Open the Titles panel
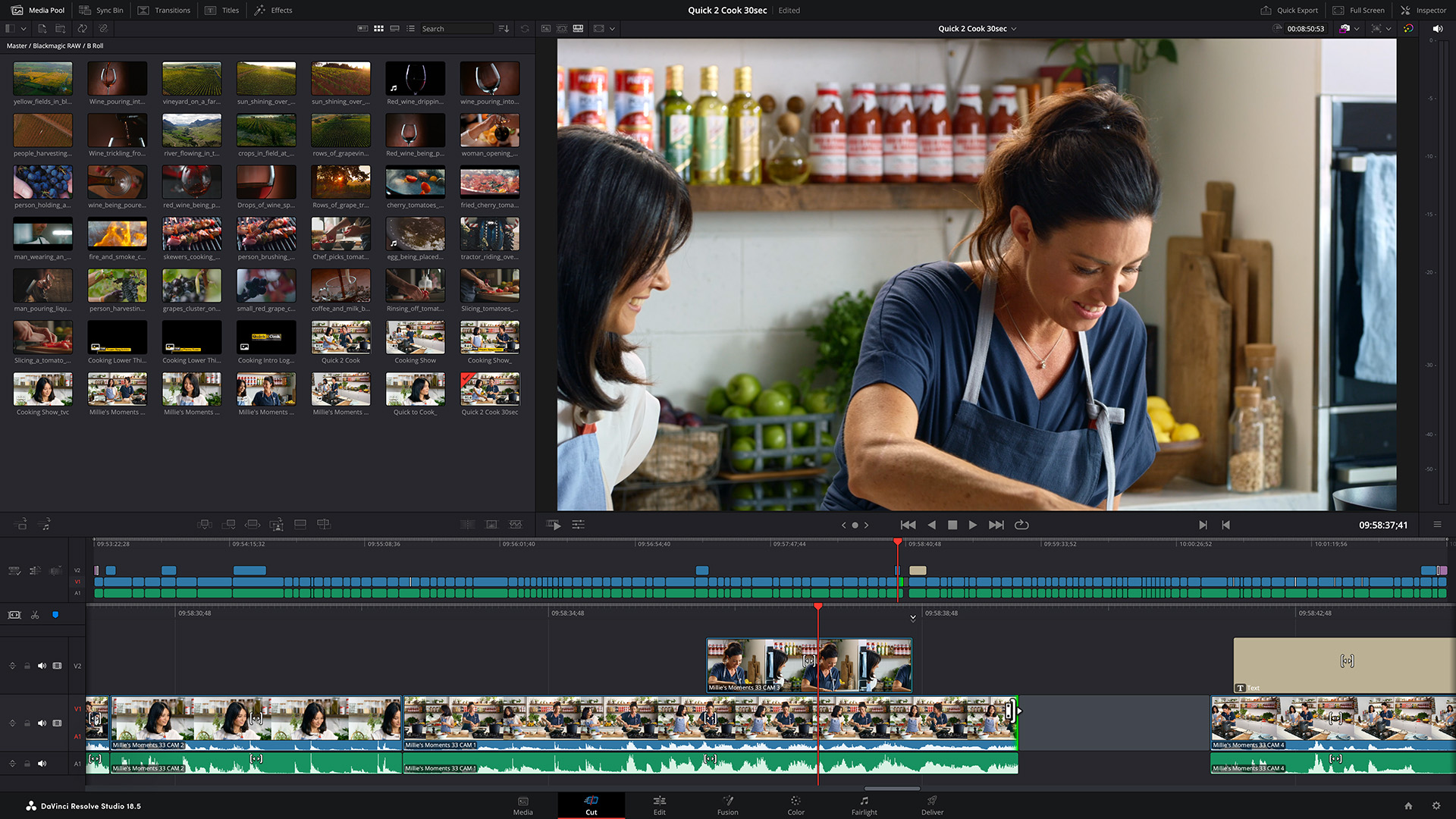Screen dimensions: 1456x819 pyautogui.click(x=221, y=10)
